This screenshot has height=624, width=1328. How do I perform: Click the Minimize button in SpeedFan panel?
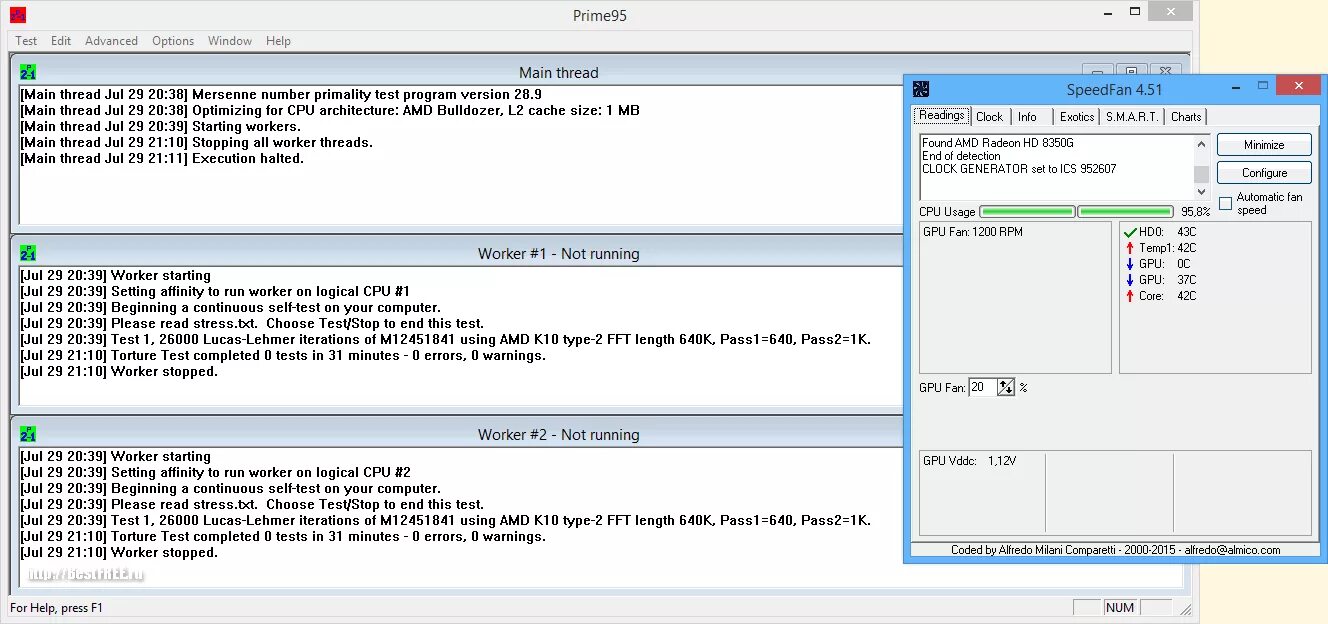[1264, 145]
